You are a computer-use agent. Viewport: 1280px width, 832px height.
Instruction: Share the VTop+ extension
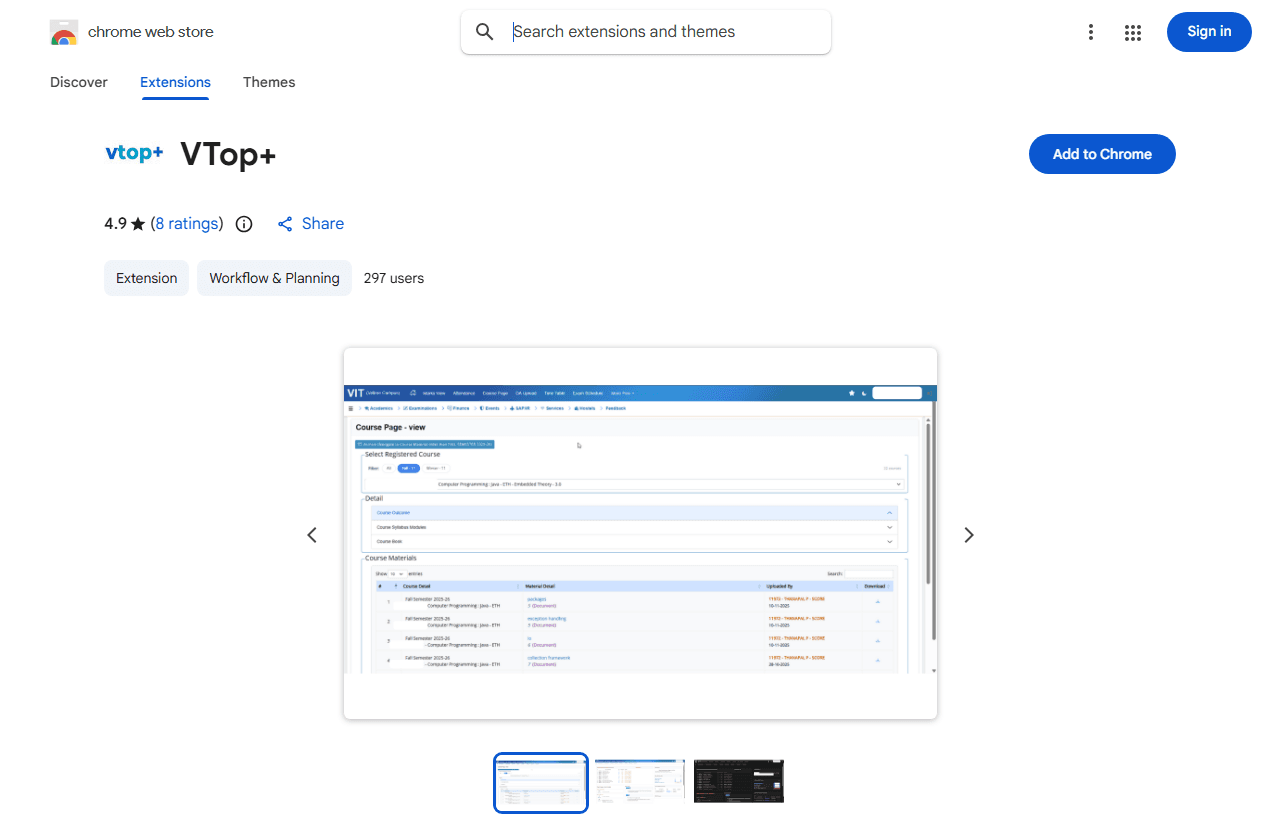pos(311,224)
